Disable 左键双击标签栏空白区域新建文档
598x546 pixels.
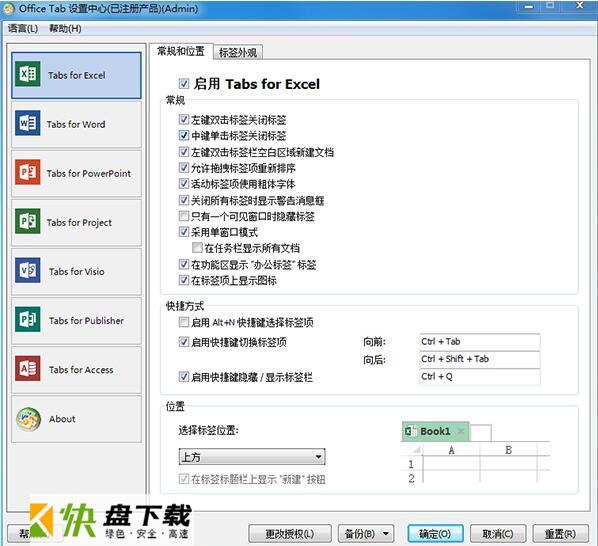[183, 152]
